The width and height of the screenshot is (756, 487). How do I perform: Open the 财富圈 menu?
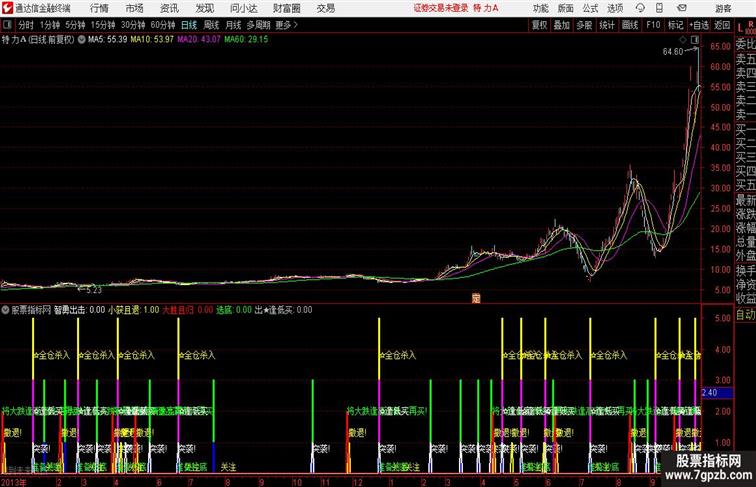(286, 8)
